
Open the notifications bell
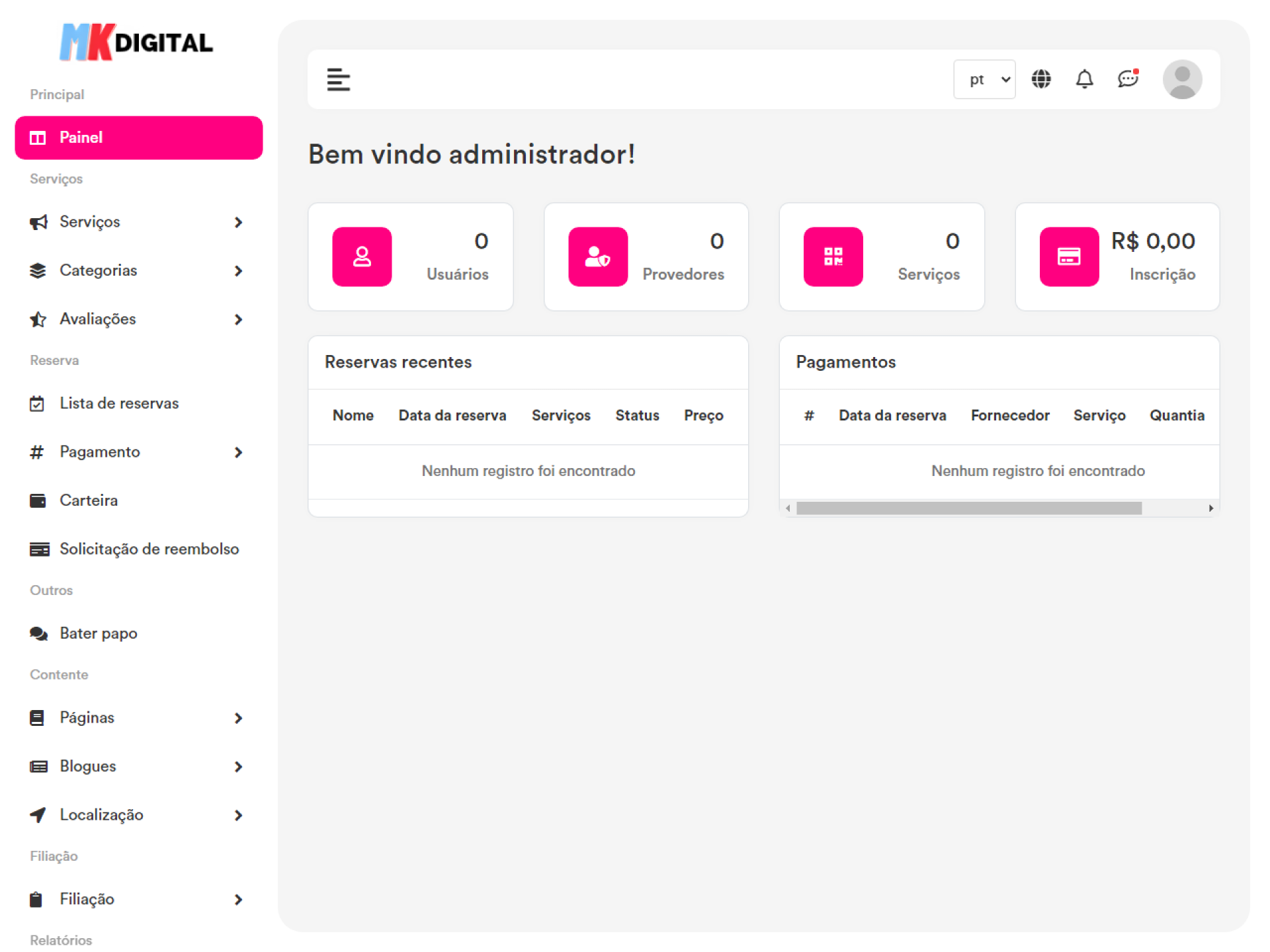[1084, 79]
